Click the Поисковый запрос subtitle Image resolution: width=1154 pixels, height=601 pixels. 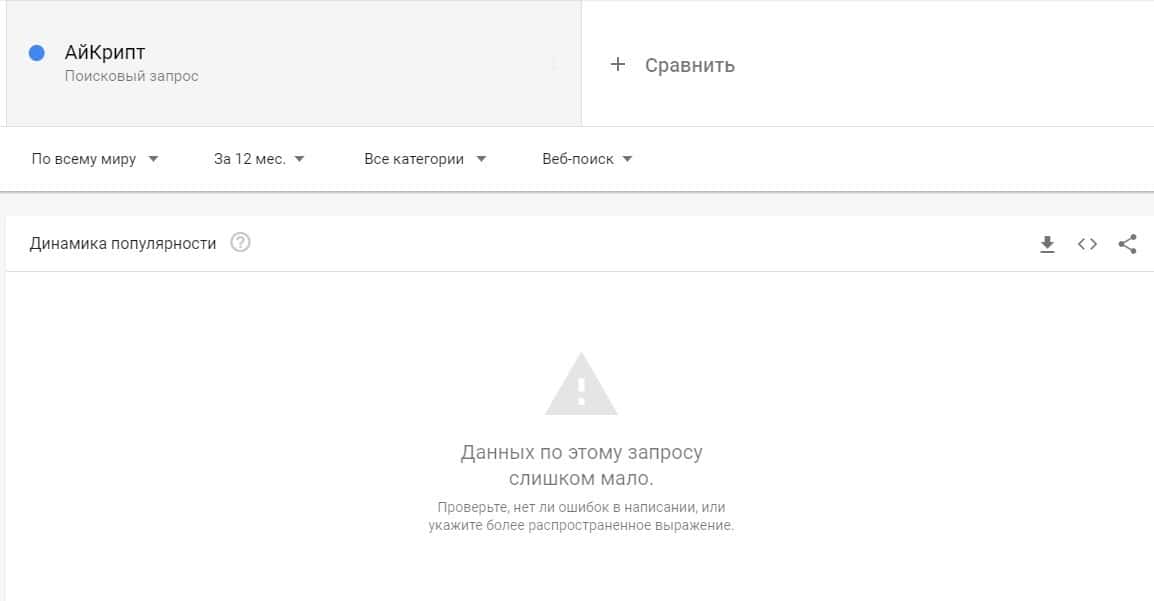(x=132, y=76)
